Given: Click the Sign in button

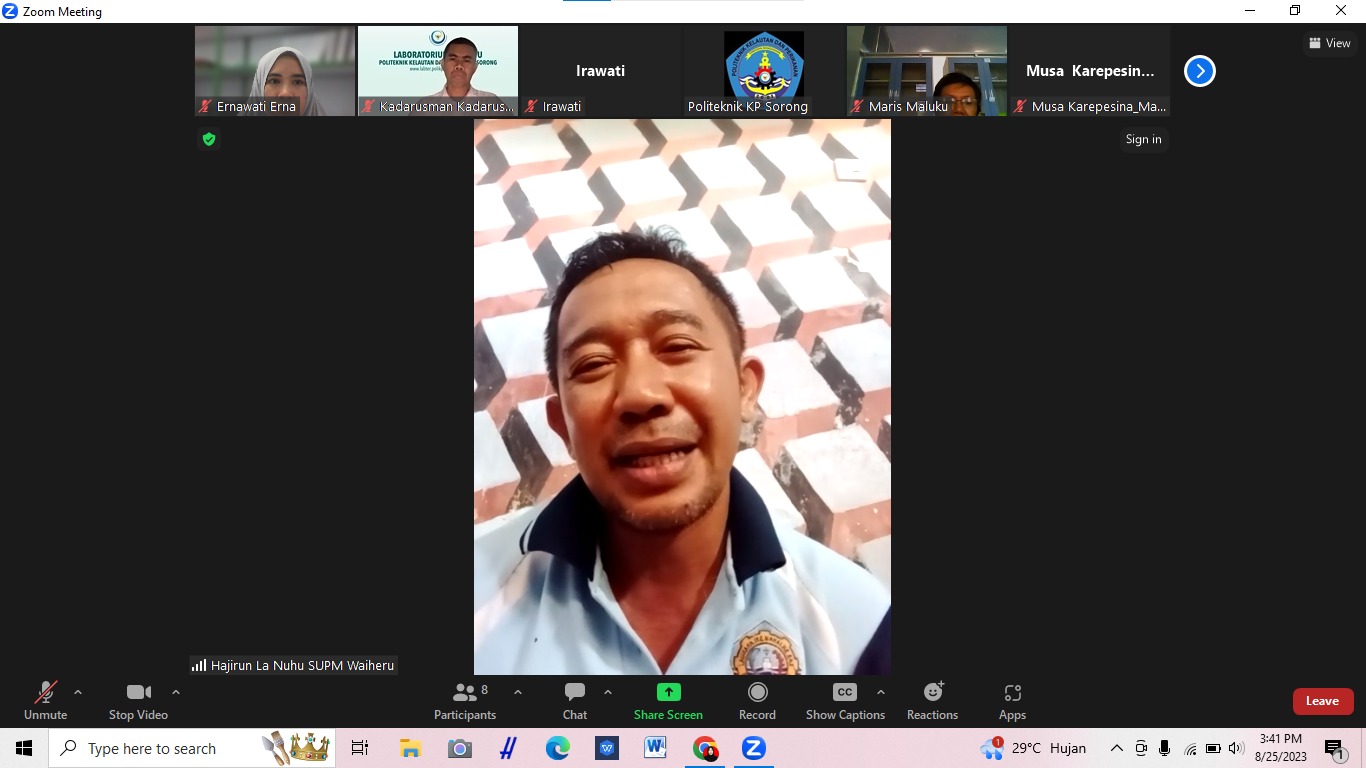Looking at the screenshot, I should coord(1143,139).
